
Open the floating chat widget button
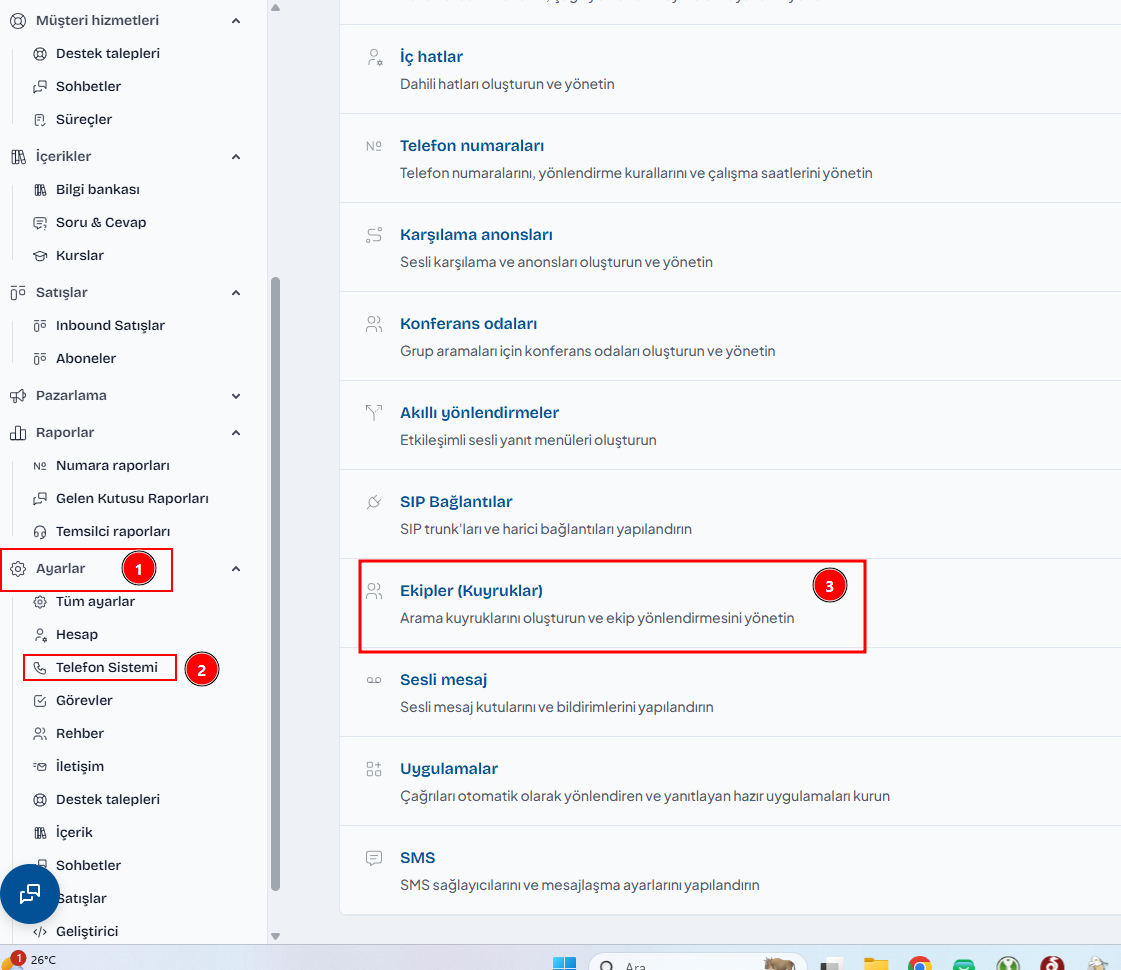pyautogui.click(x=29, y=894)
